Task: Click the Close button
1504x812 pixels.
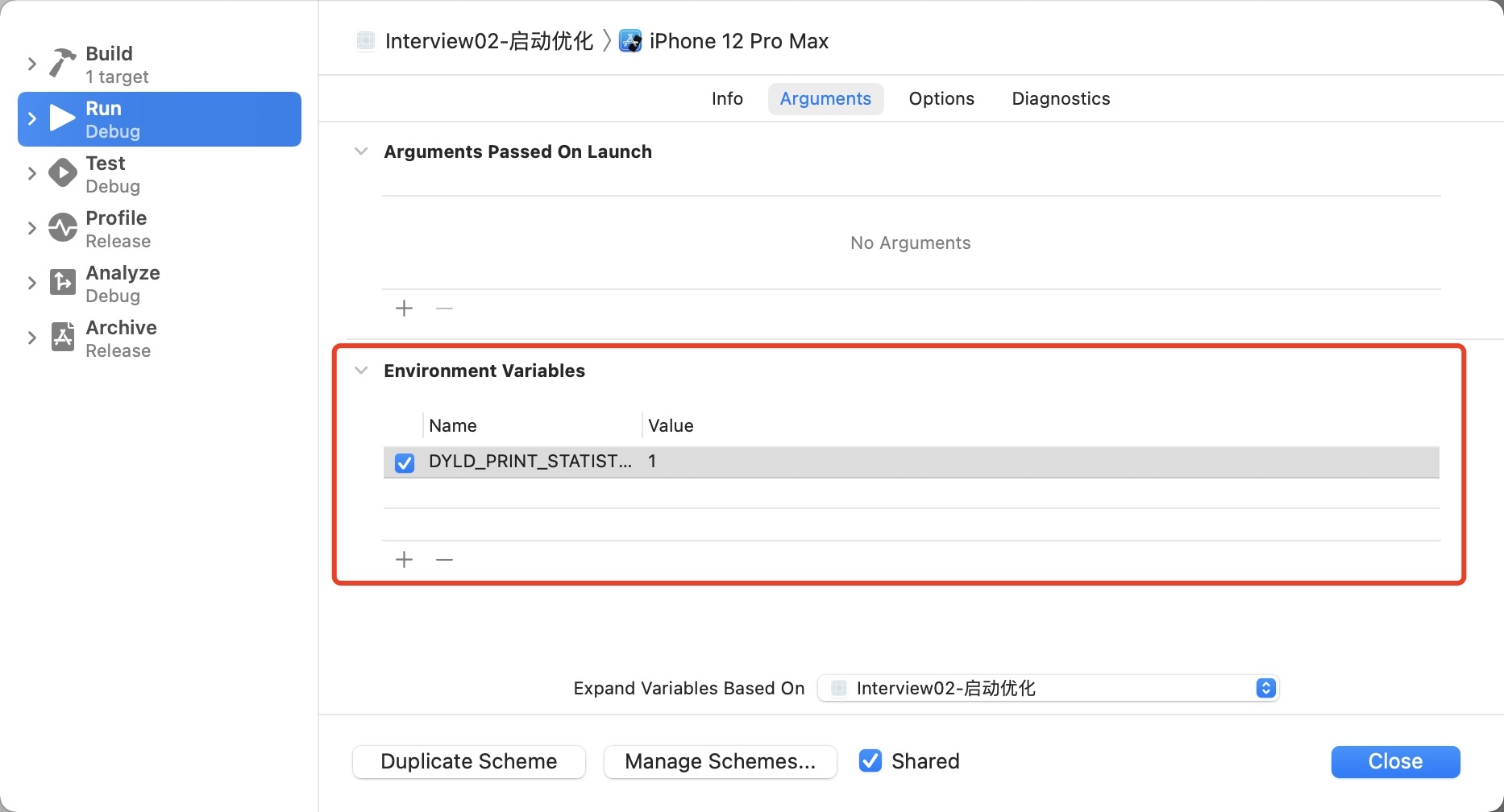Action: coord(1395,761)
